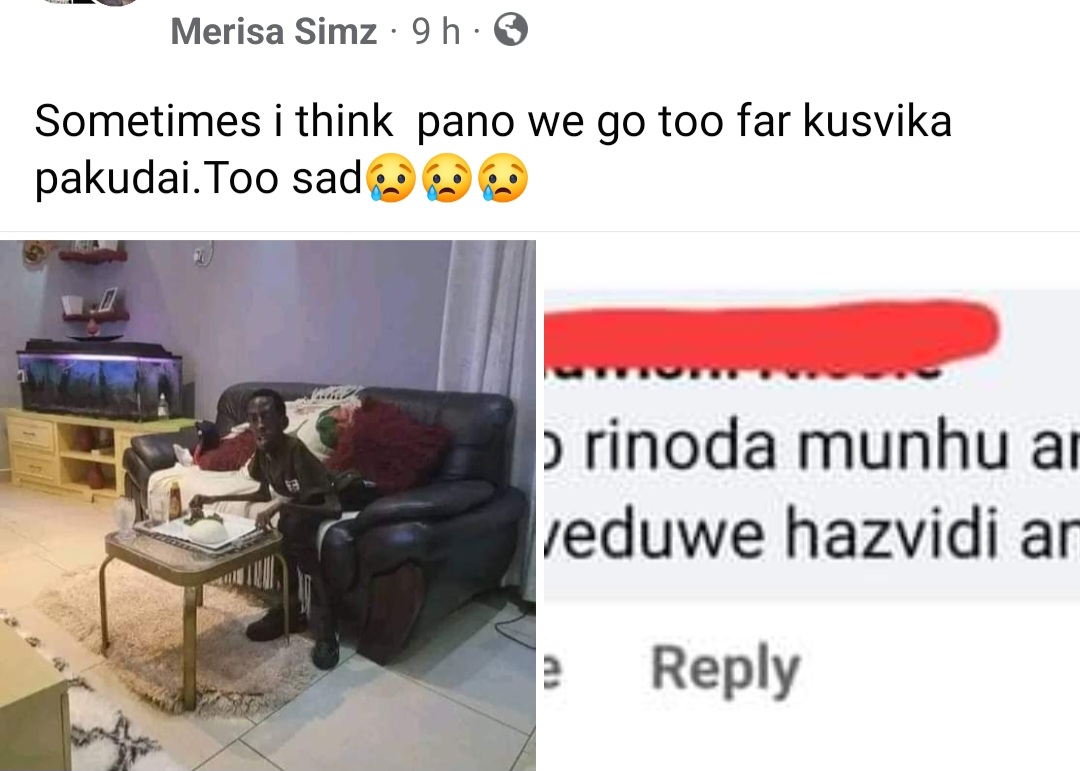Click the post text starting 'Sometimes i think'
Viewport: 1080px width, 771px height.
[x=492, y=150]
